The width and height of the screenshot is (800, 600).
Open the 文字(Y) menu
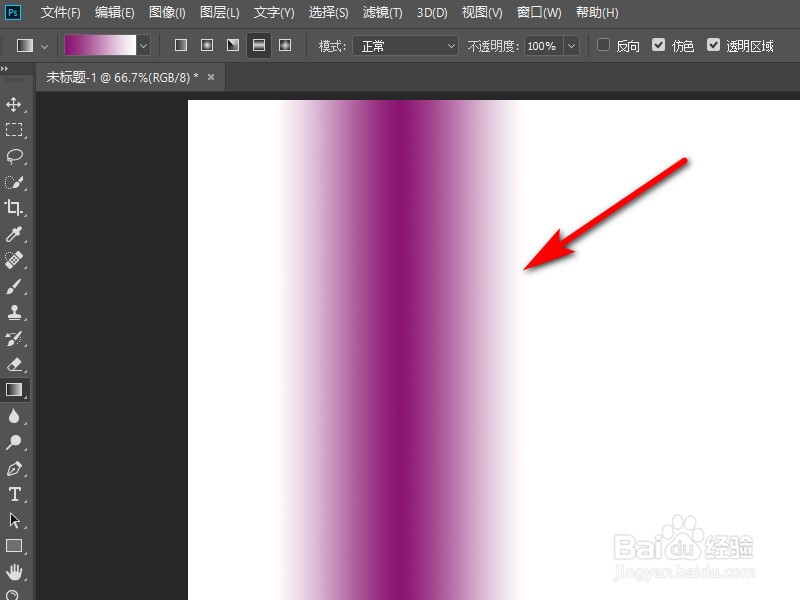274,12
